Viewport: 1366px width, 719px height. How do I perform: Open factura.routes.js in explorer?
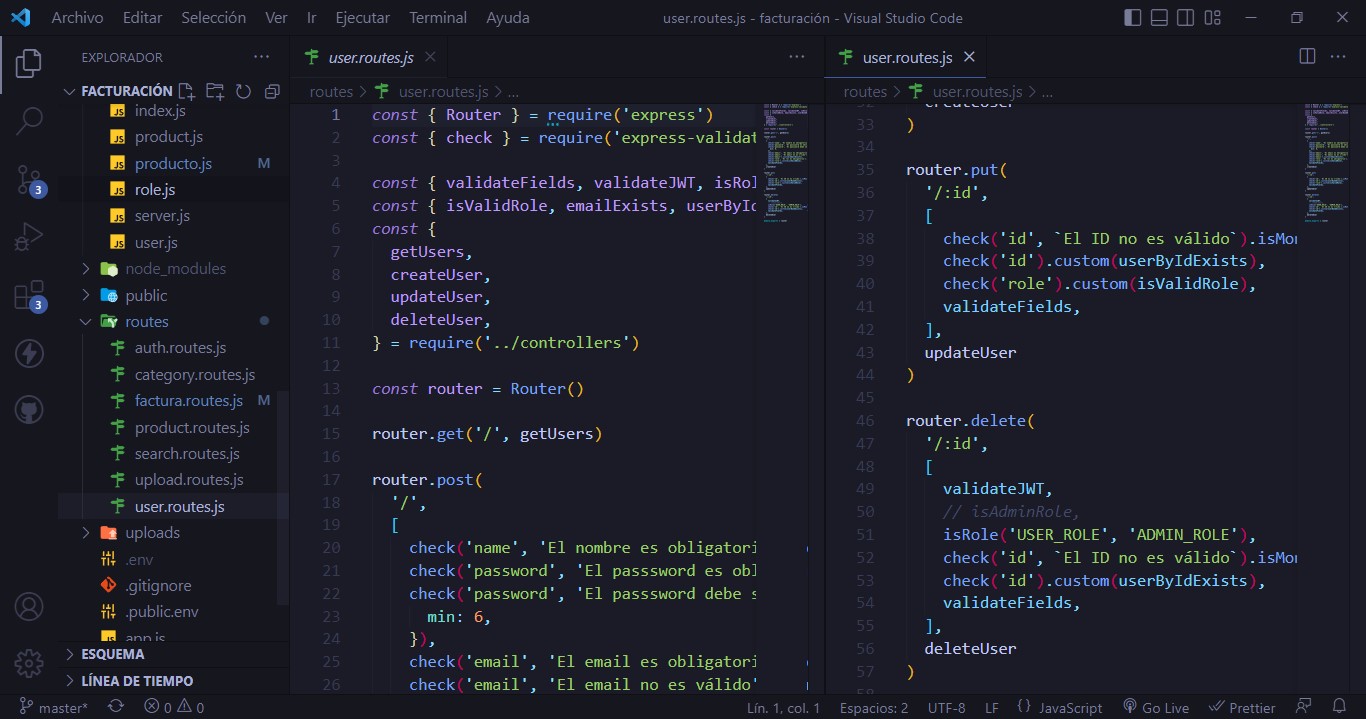189,401
